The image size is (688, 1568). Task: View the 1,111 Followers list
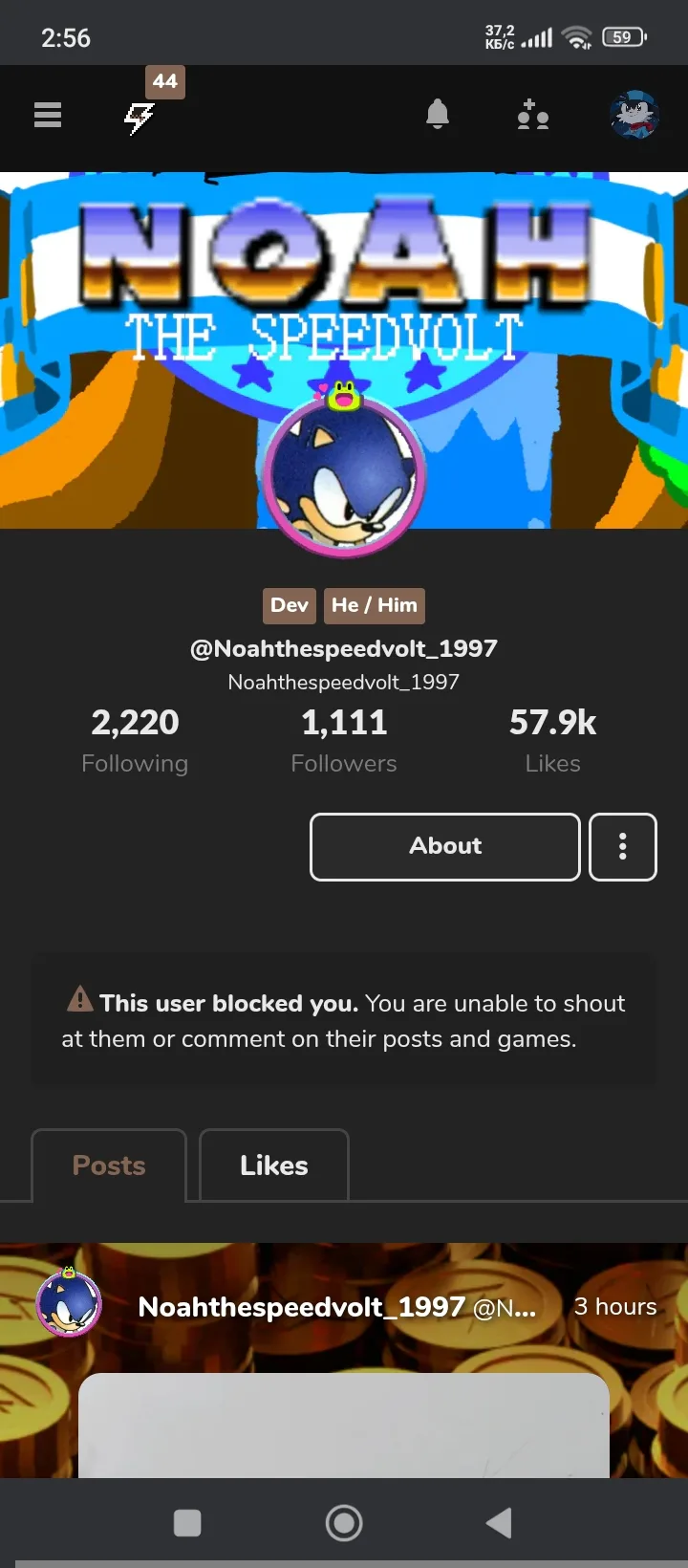point(344,739)
